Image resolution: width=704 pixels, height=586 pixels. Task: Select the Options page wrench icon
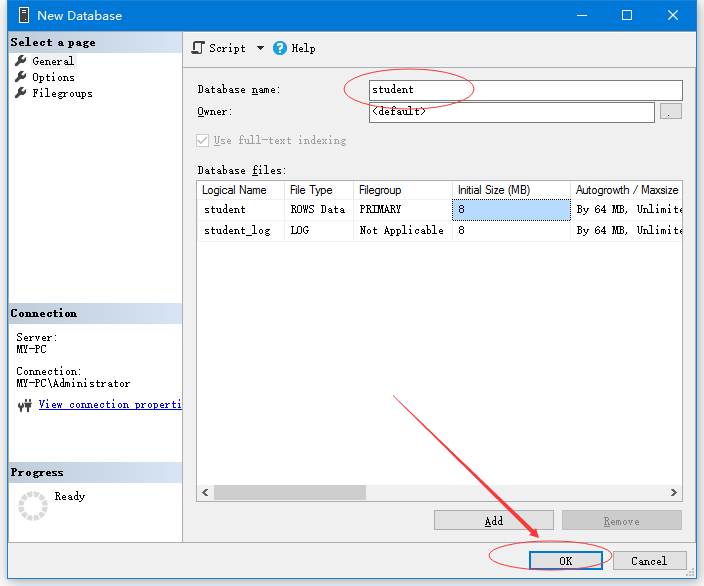(x=21, y=77)
